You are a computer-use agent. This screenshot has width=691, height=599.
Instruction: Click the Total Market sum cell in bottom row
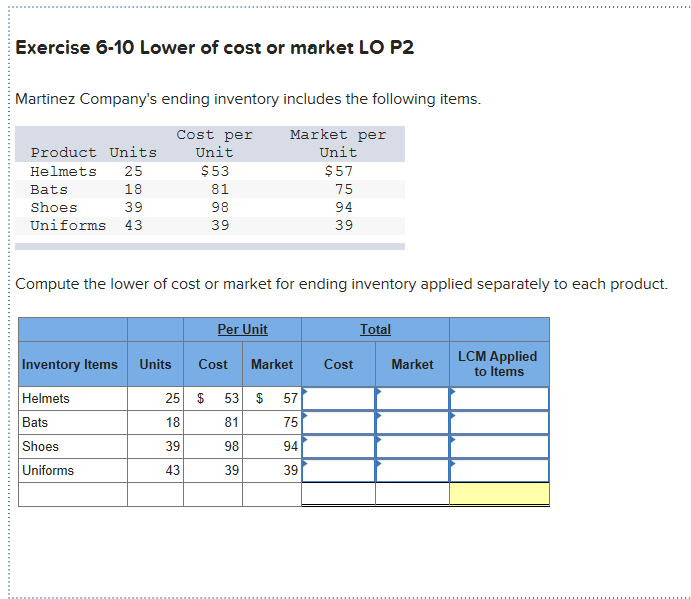(x=412, y=494)
